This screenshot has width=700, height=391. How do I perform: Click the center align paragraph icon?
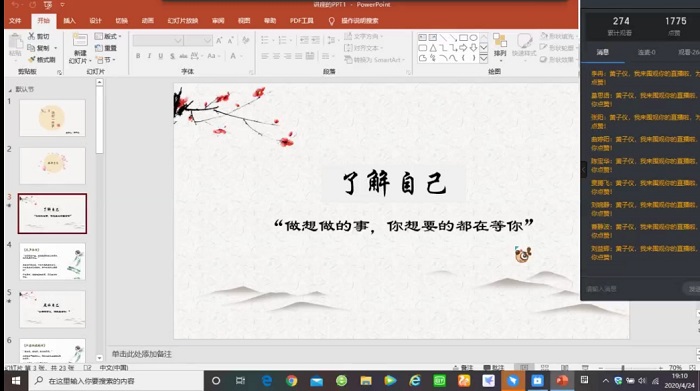[276, 56]
